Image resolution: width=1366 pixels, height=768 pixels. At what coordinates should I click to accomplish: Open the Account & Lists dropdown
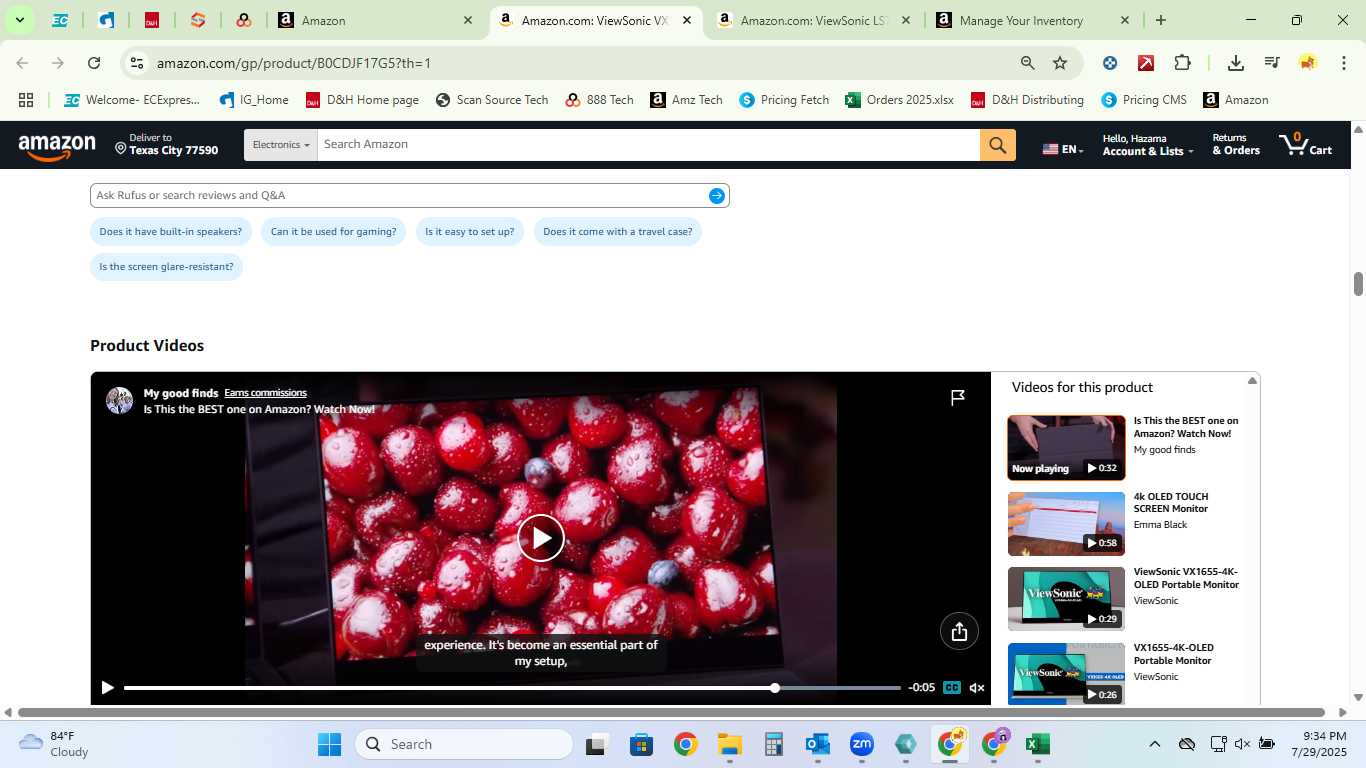click(1148, 145)
